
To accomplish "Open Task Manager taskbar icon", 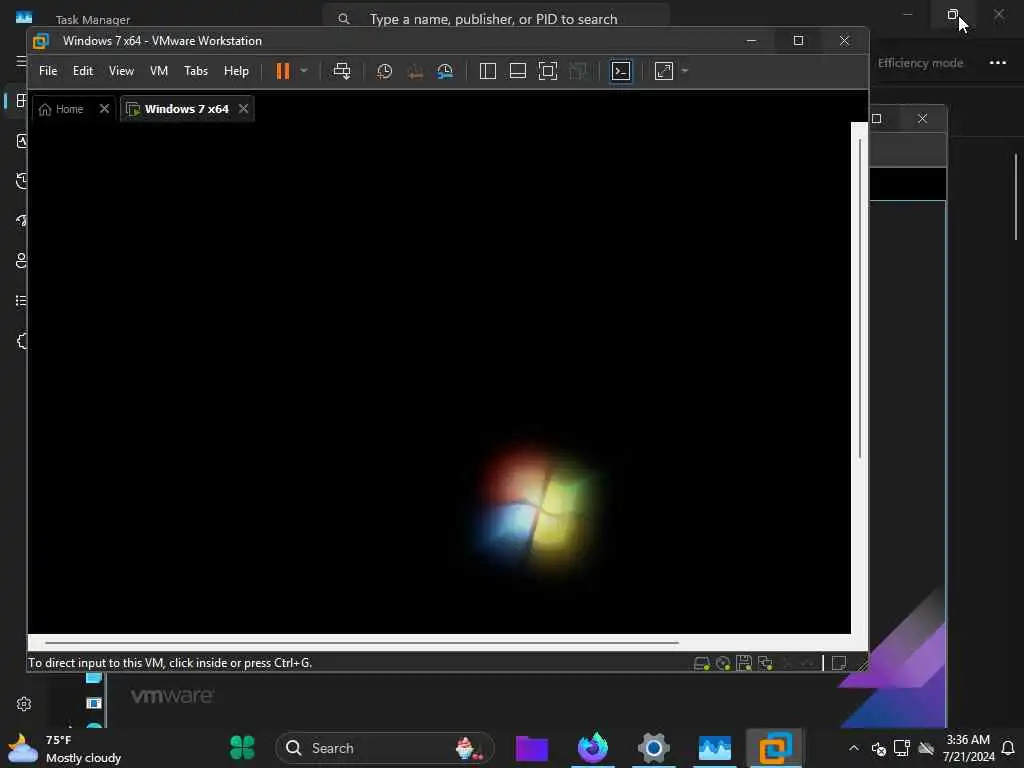I will pos(714,748).
